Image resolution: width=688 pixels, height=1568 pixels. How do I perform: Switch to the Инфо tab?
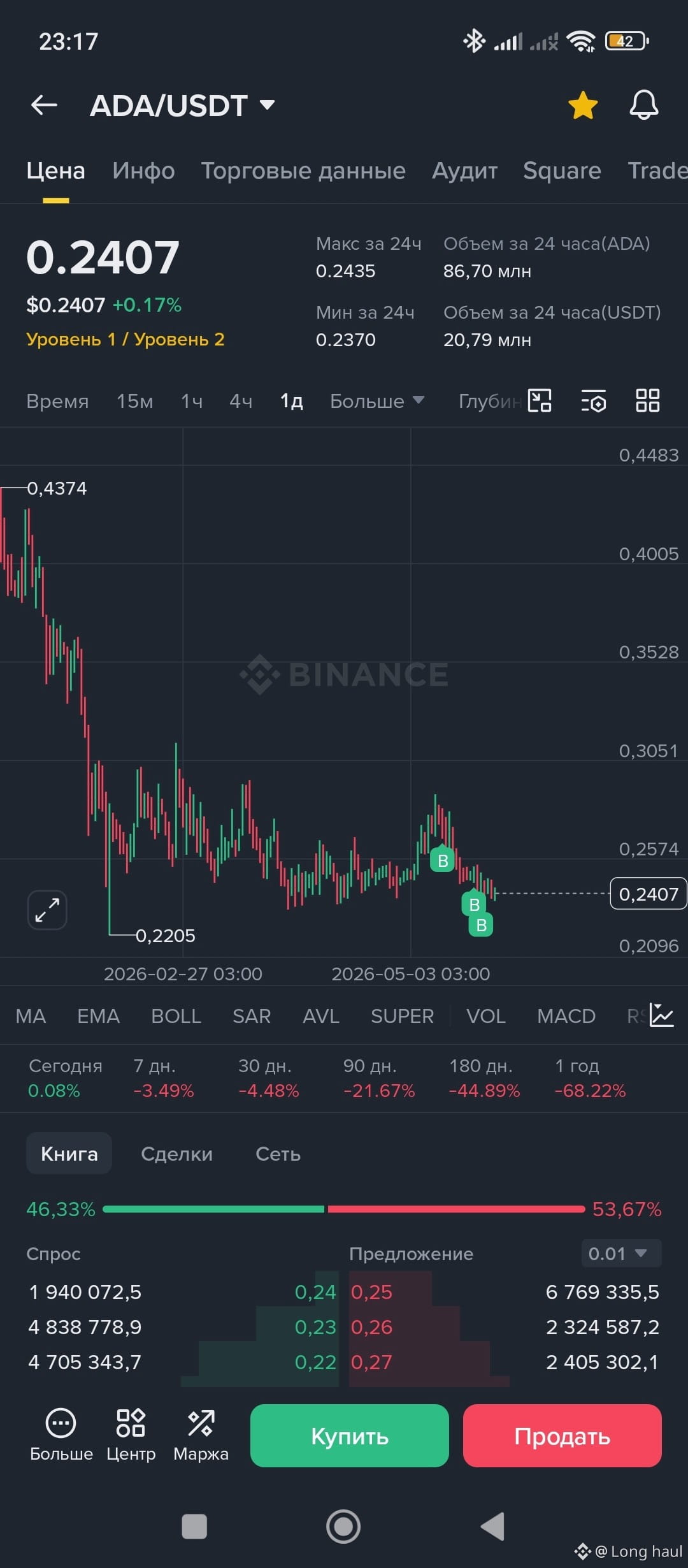click(x=143, y=171)
